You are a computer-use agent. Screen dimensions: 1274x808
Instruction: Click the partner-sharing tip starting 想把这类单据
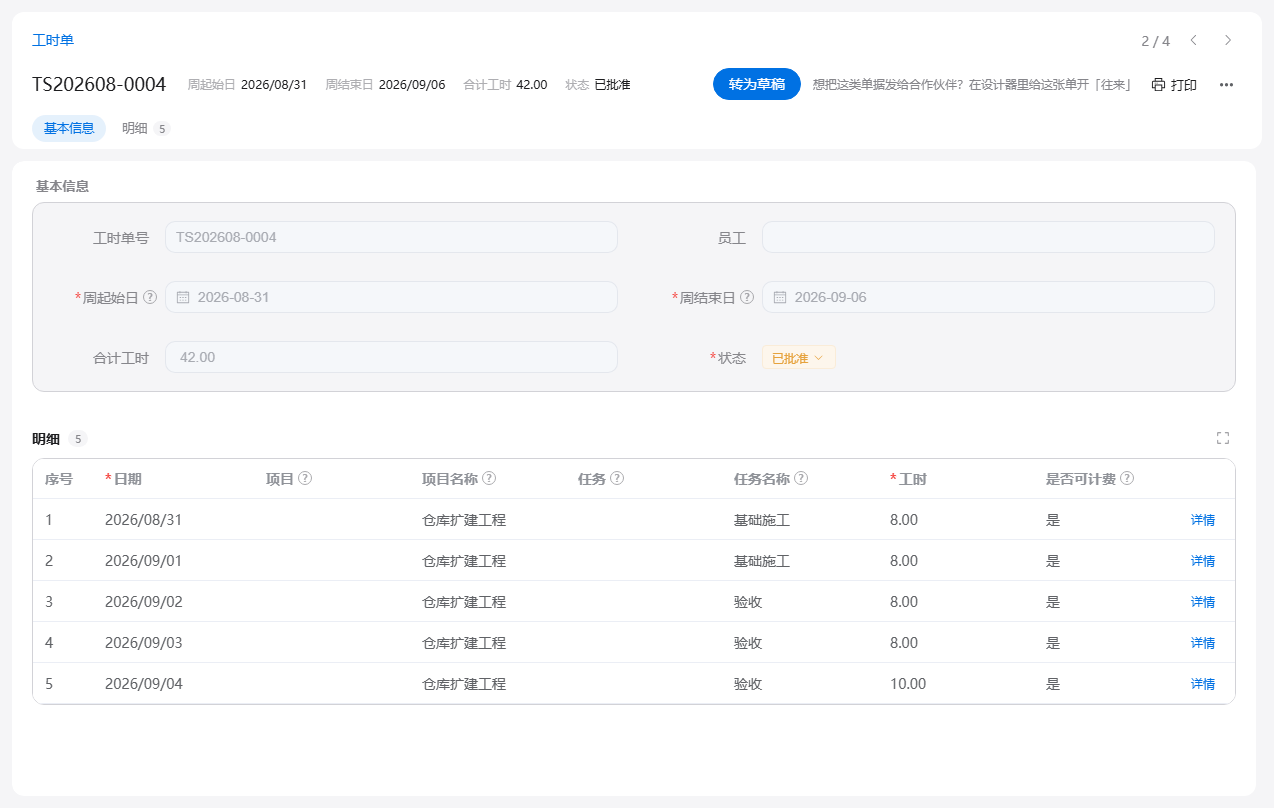[x=972, y=85]
